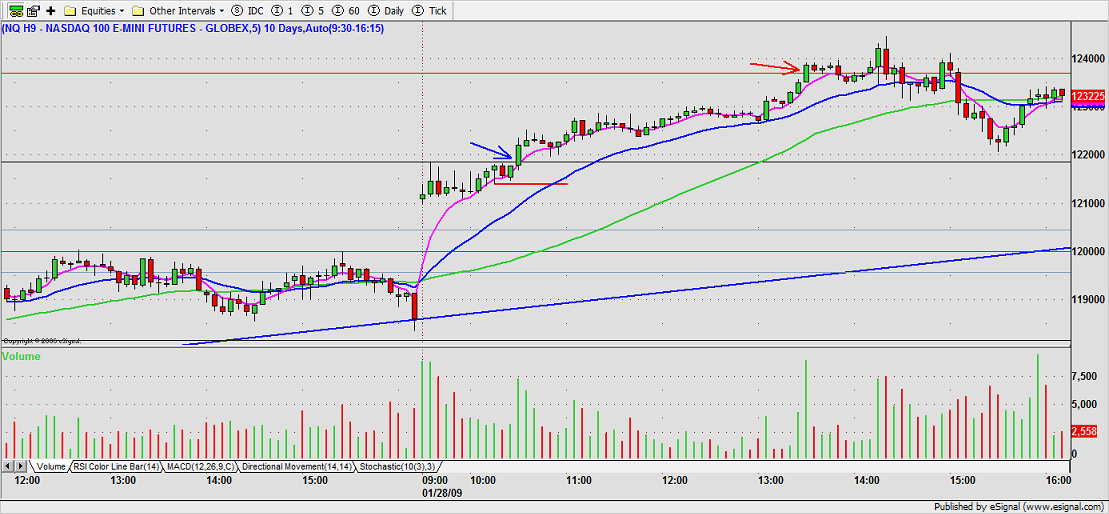Click the last price label 123225
This screenshot has height=514, width=1109.
coord(1088,96)
